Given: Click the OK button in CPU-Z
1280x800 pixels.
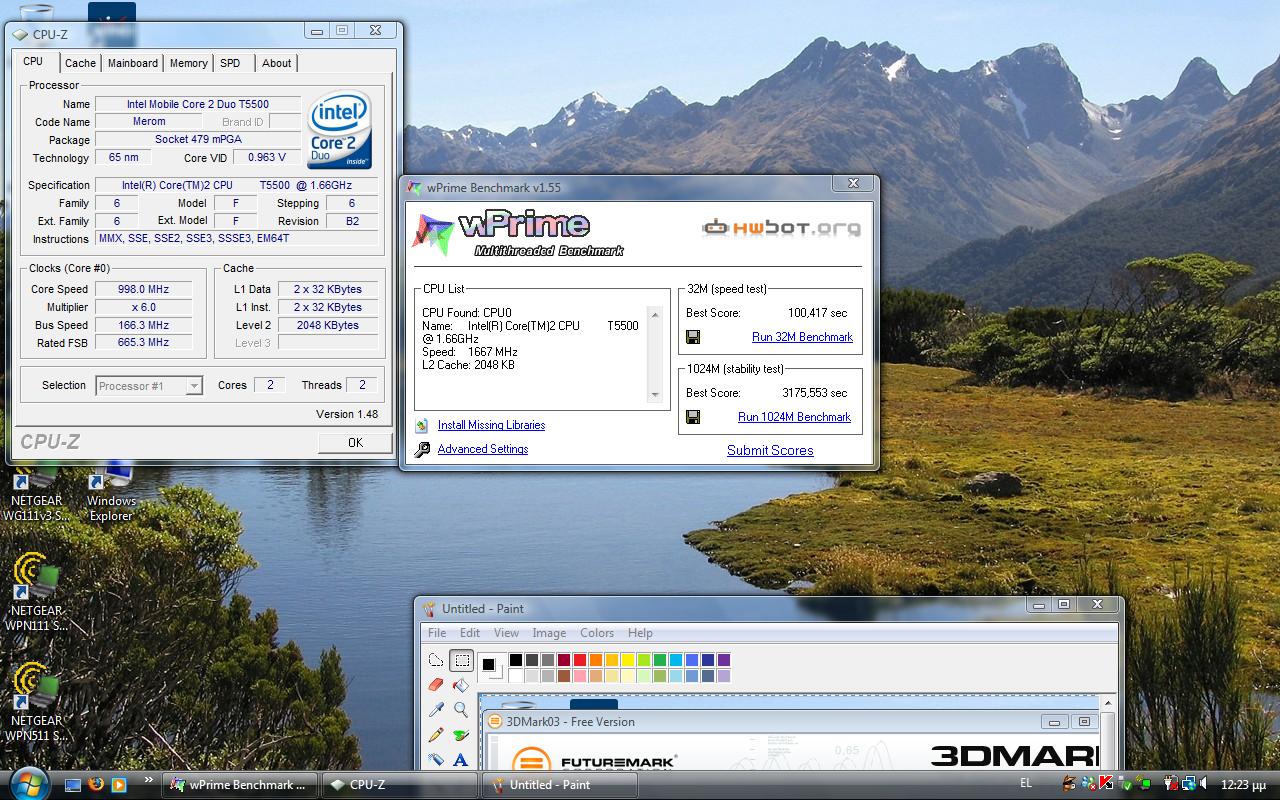Looking at the screenshot, I should click(x=355, y=442).
